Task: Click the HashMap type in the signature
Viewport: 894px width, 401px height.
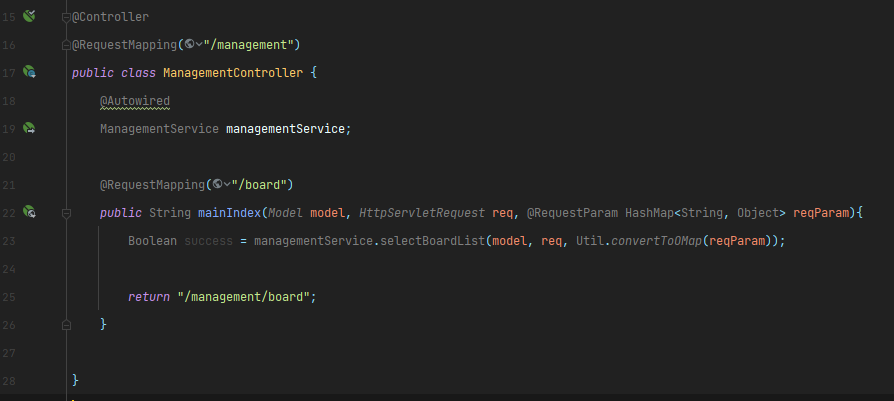Action: pos(649,213)
